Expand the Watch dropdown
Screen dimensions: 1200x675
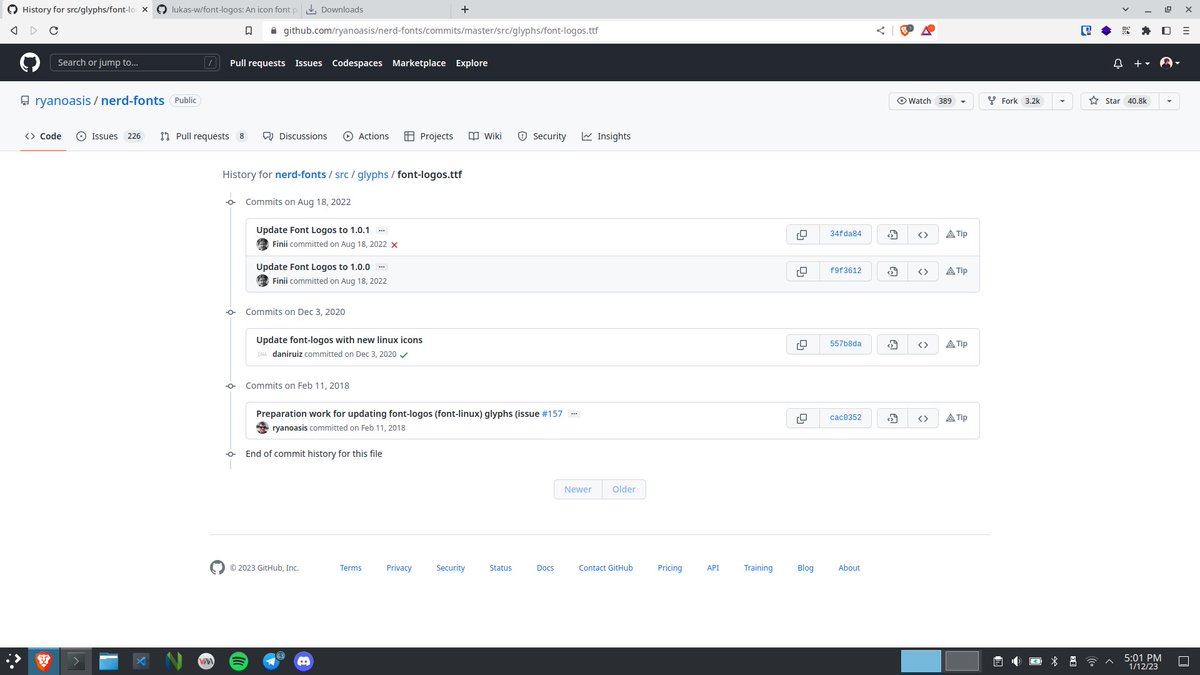click(x=931, y=101)
